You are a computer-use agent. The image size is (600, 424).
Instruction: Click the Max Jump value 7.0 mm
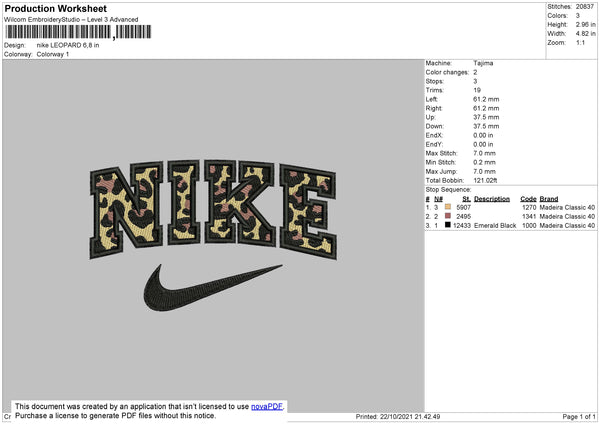coord(484,171)
